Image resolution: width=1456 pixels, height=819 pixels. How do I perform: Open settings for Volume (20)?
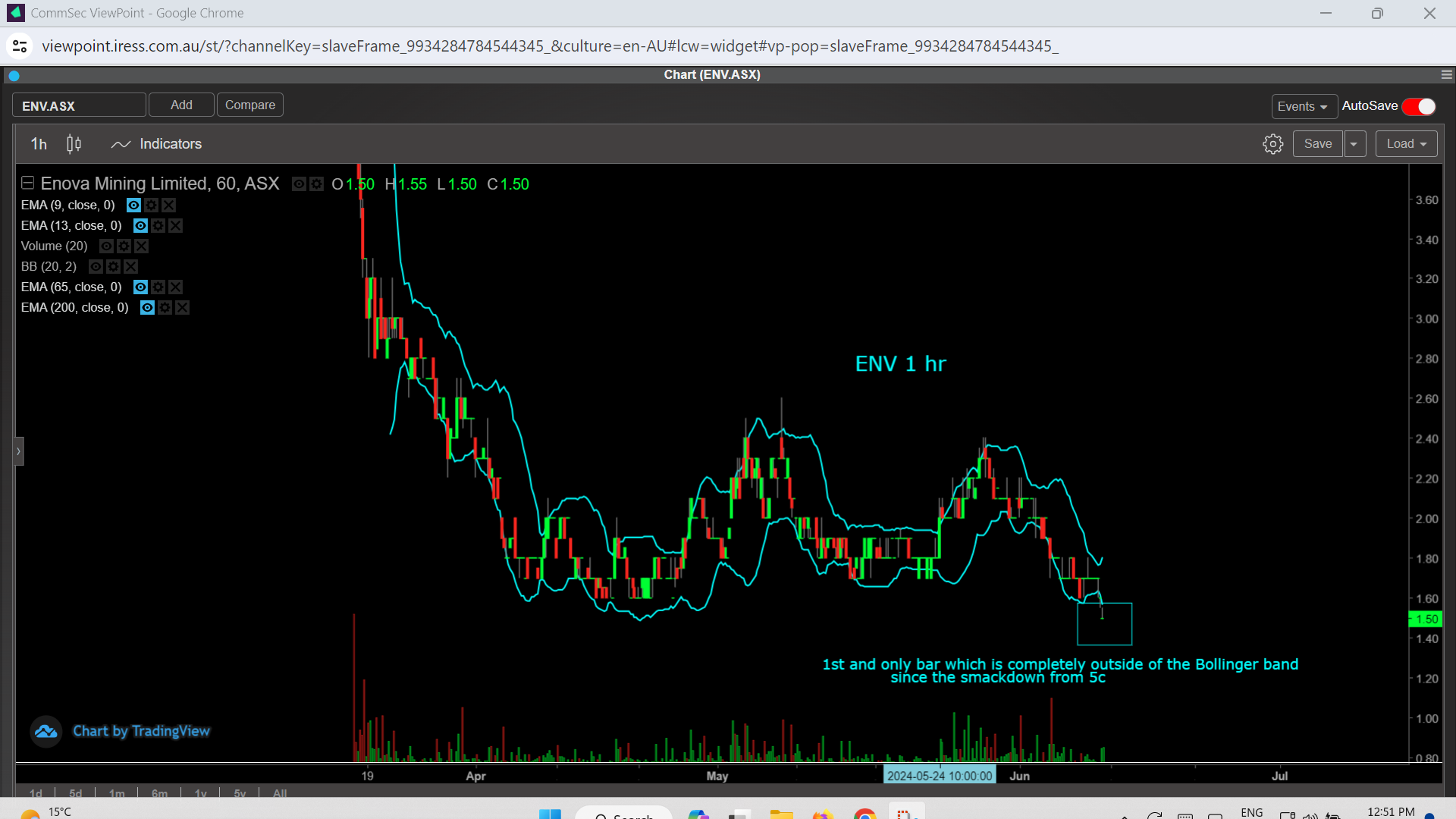click(124, 246)
